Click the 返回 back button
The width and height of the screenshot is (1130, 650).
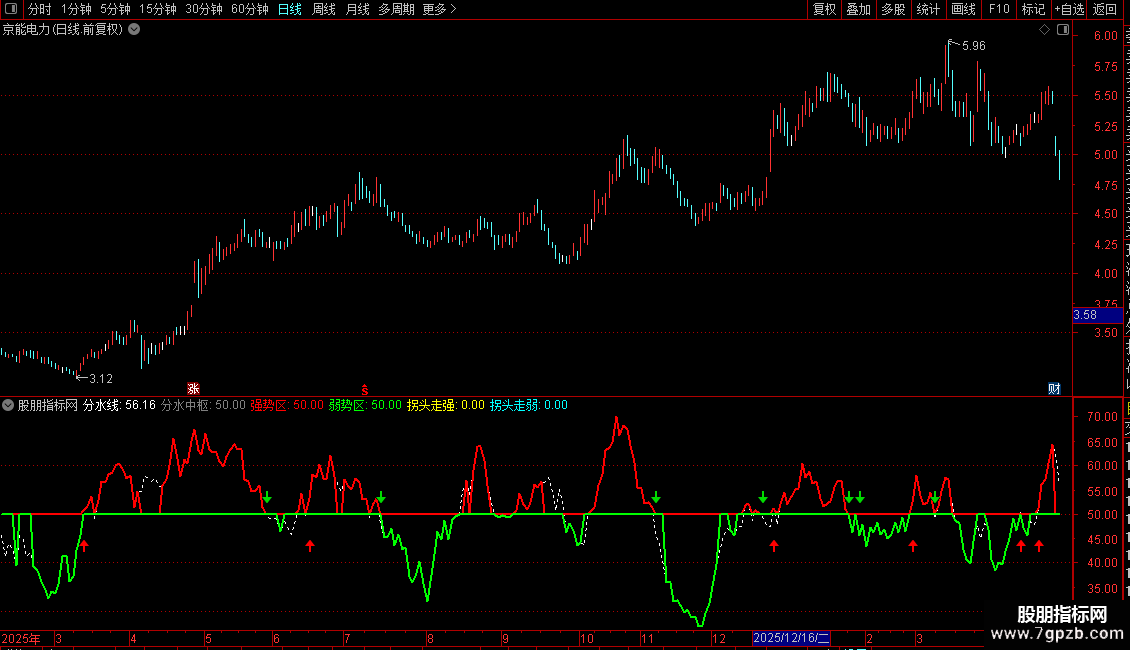(x=1104, y=9)
